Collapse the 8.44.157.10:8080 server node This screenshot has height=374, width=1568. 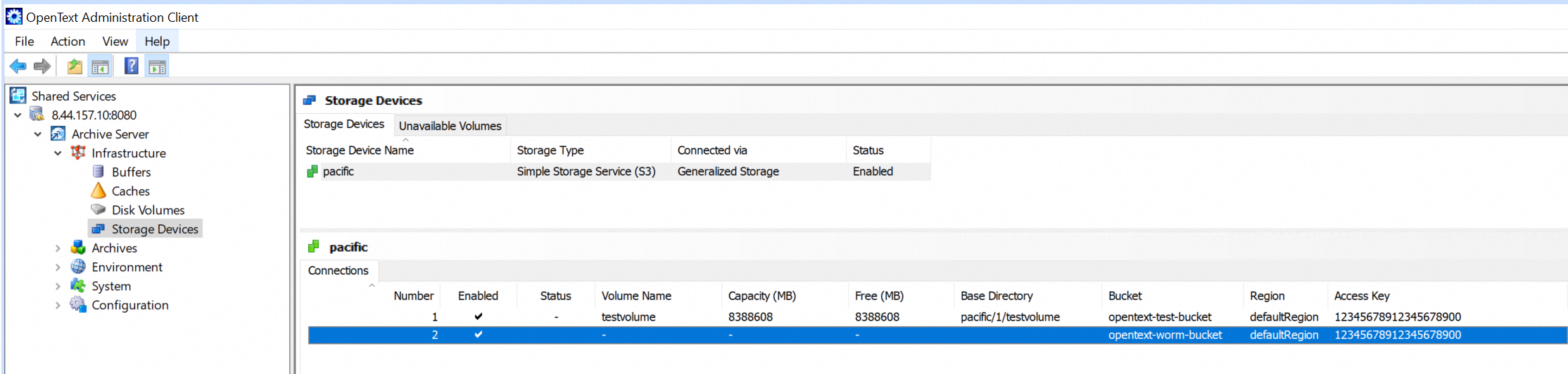click(18, 115)
